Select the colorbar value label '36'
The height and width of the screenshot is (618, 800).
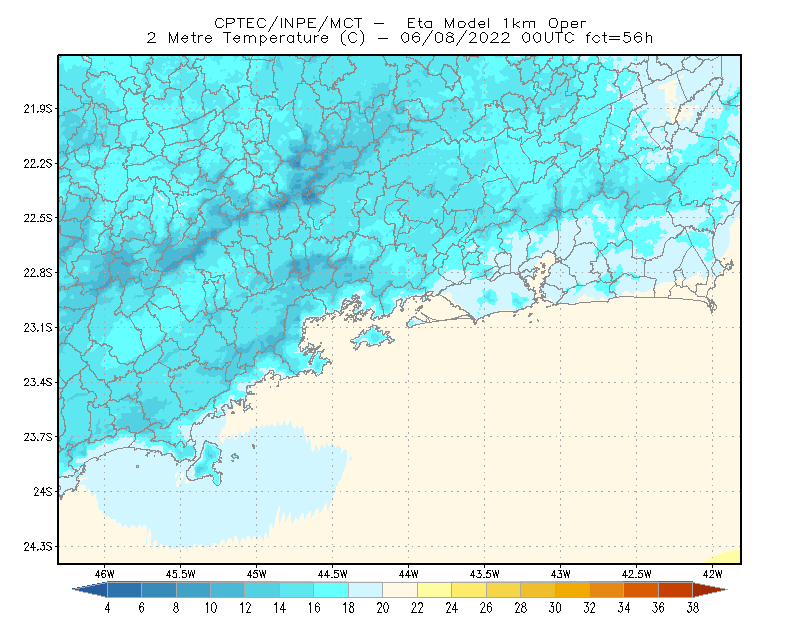click(658, 608)
